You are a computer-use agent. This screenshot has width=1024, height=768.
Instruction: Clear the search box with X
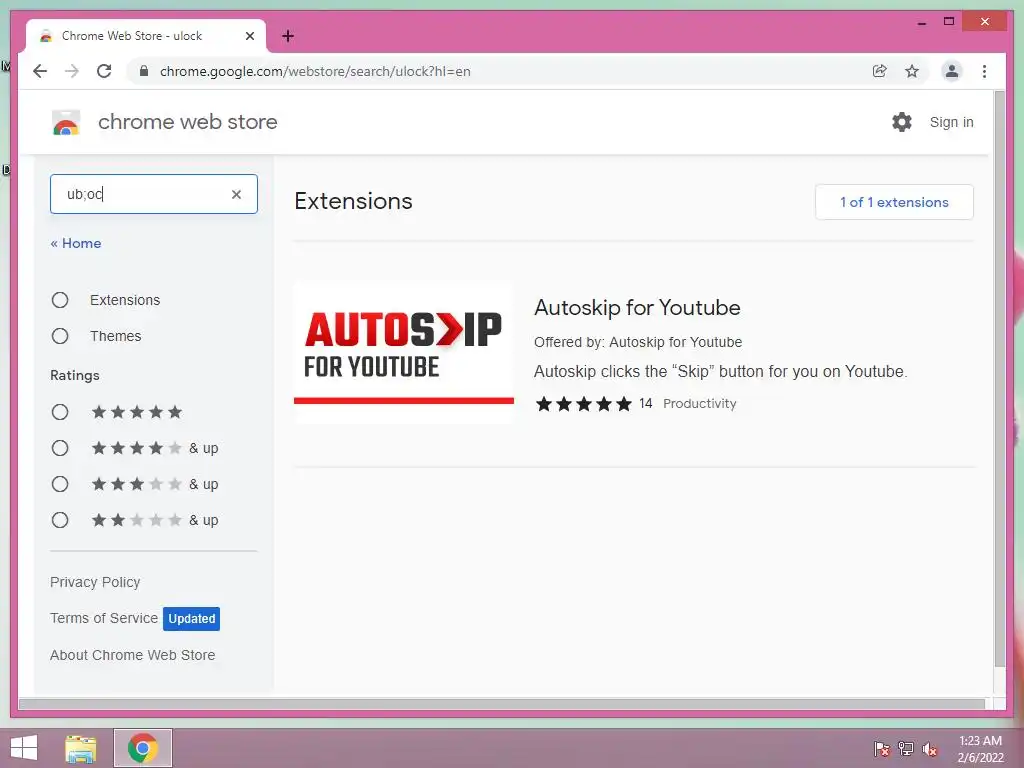click(x=236, y=194)
